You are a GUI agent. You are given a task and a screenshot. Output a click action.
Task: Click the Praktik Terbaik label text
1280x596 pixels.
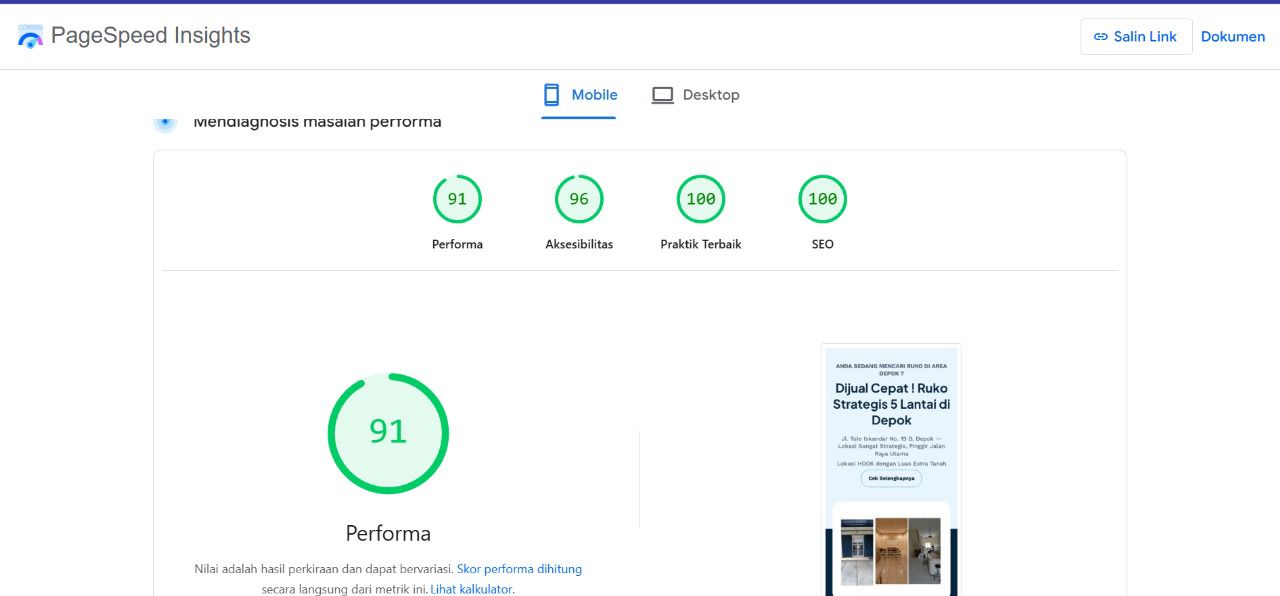click(701, 244)
